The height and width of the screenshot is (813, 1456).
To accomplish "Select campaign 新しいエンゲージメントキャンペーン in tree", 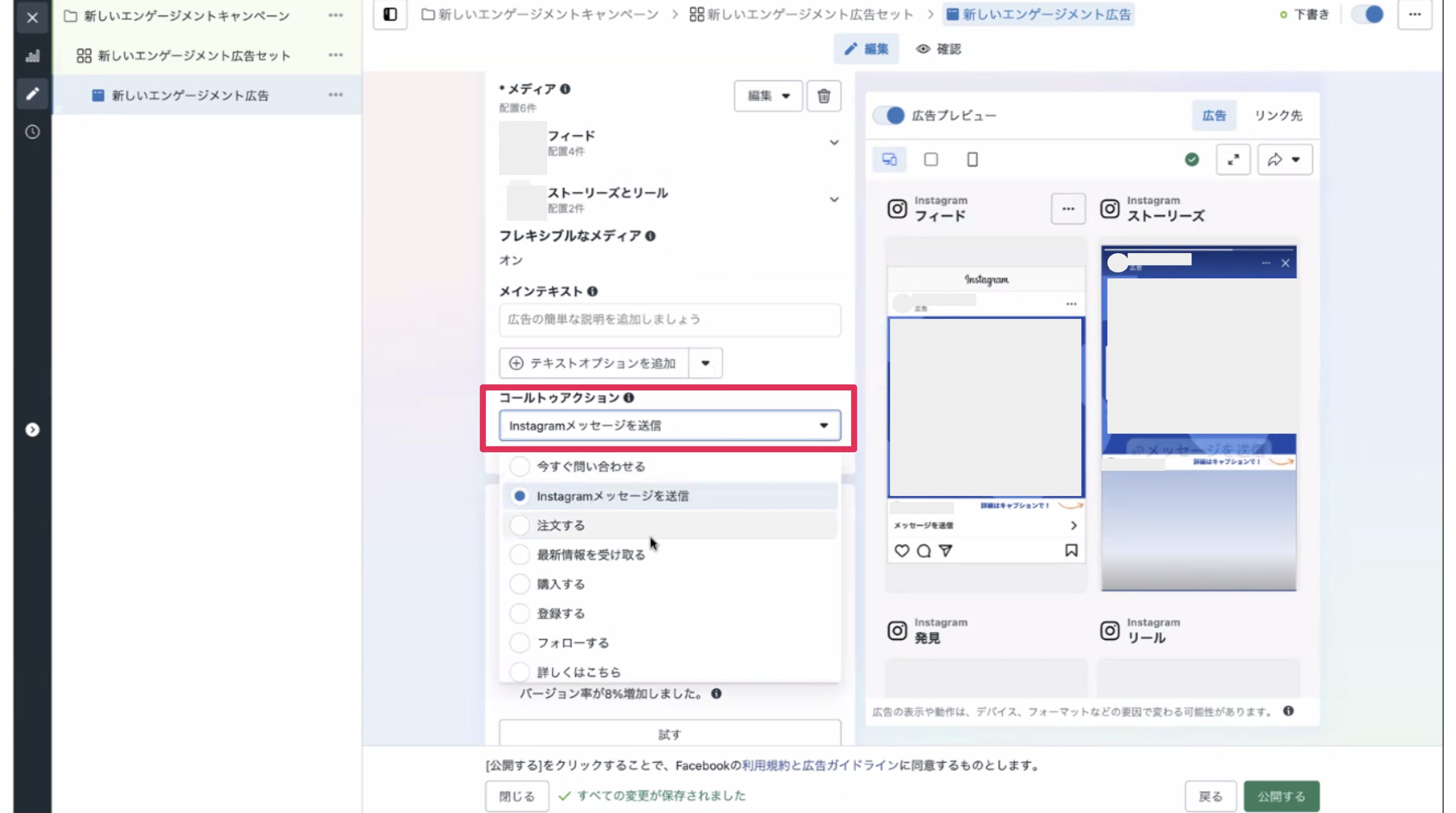I will [187, 15].
